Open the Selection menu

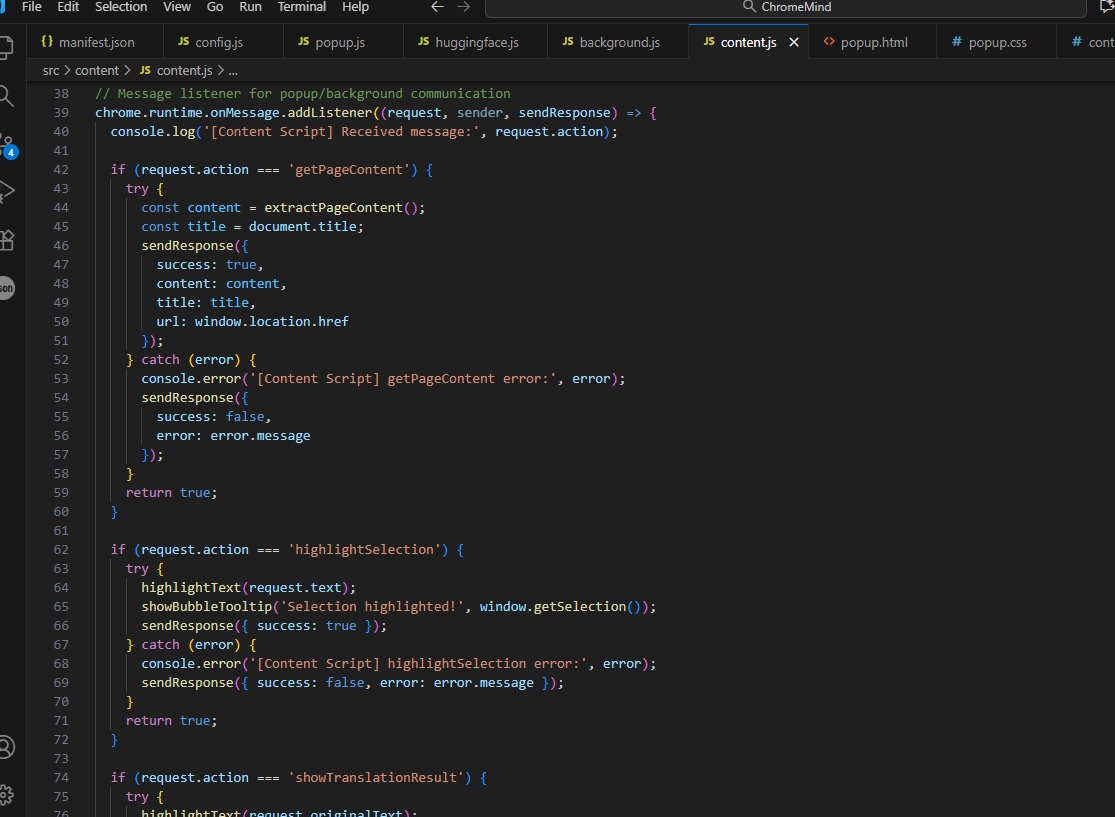[x=121, y=7]
